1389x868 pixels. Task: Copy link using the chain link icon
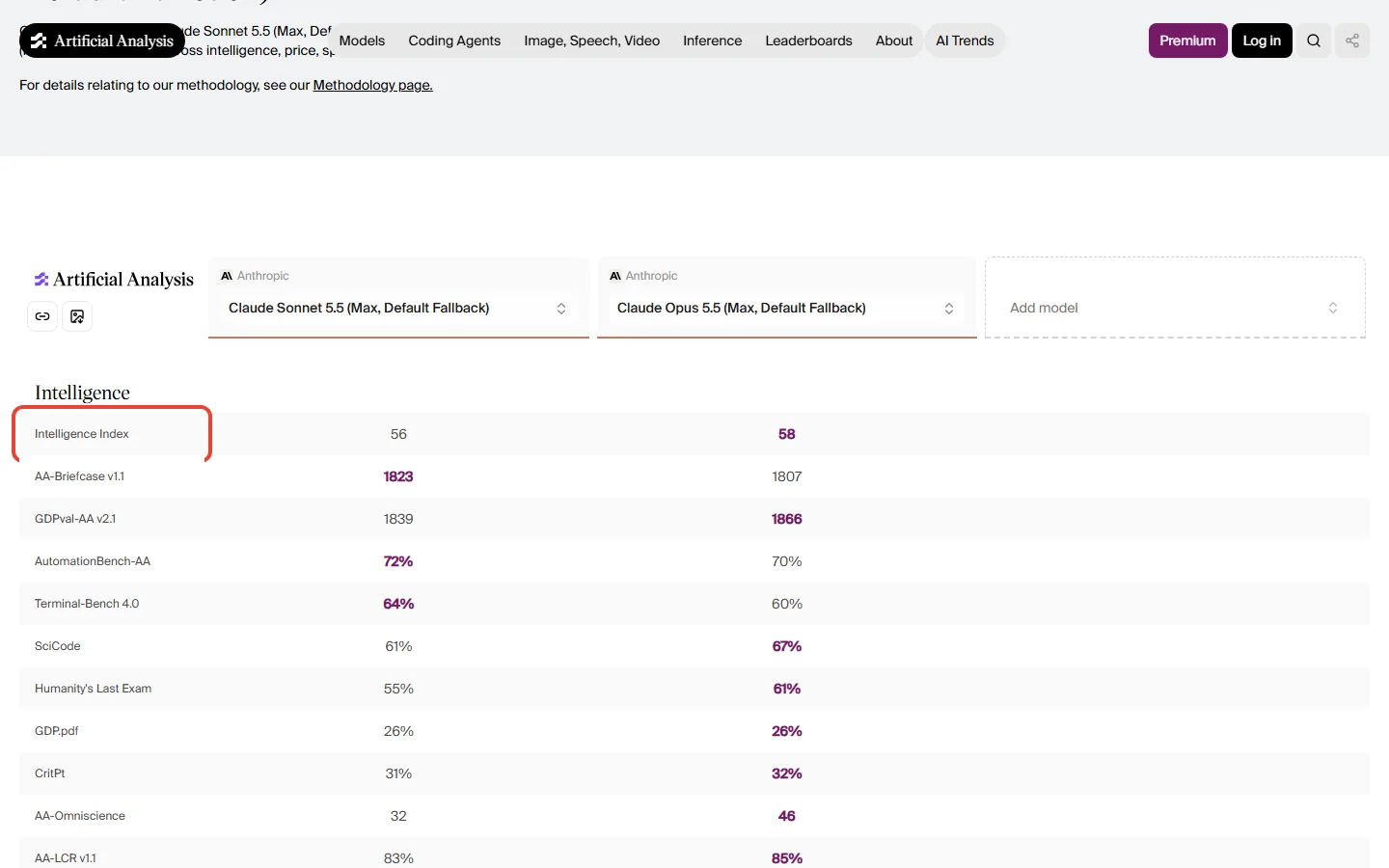point(42,316)
